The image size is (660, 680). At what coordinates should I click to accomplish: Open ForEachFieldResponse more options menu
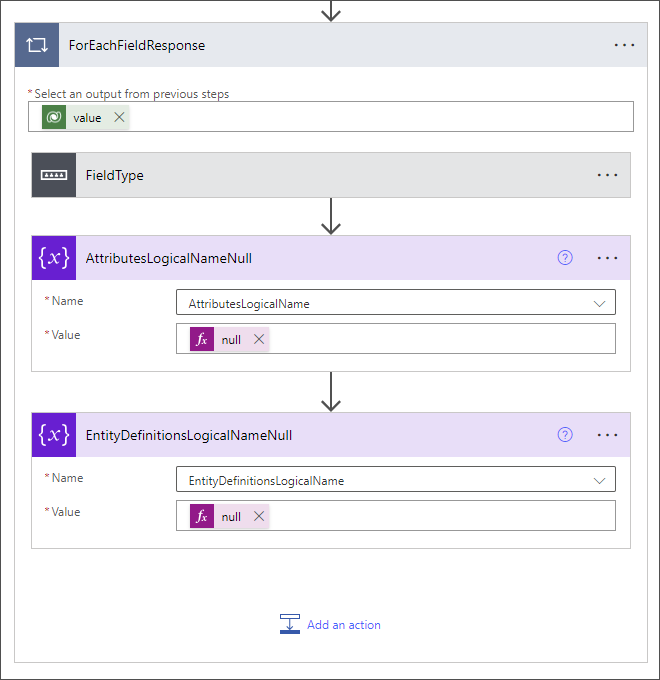click(x=624, y=45)
